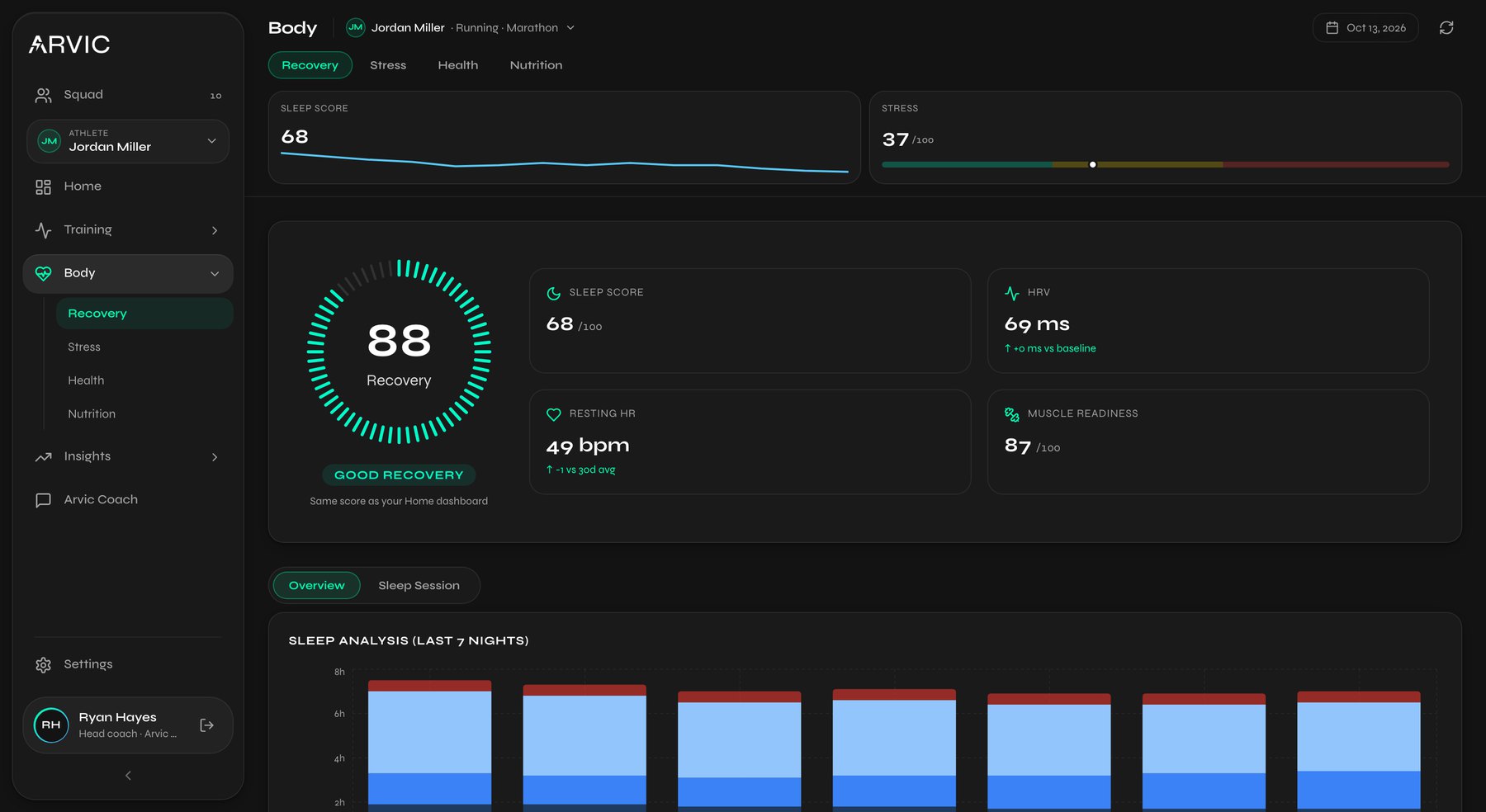1486x812 pixels.
Task: Click the Squad people icon
Action: (44, 96)
